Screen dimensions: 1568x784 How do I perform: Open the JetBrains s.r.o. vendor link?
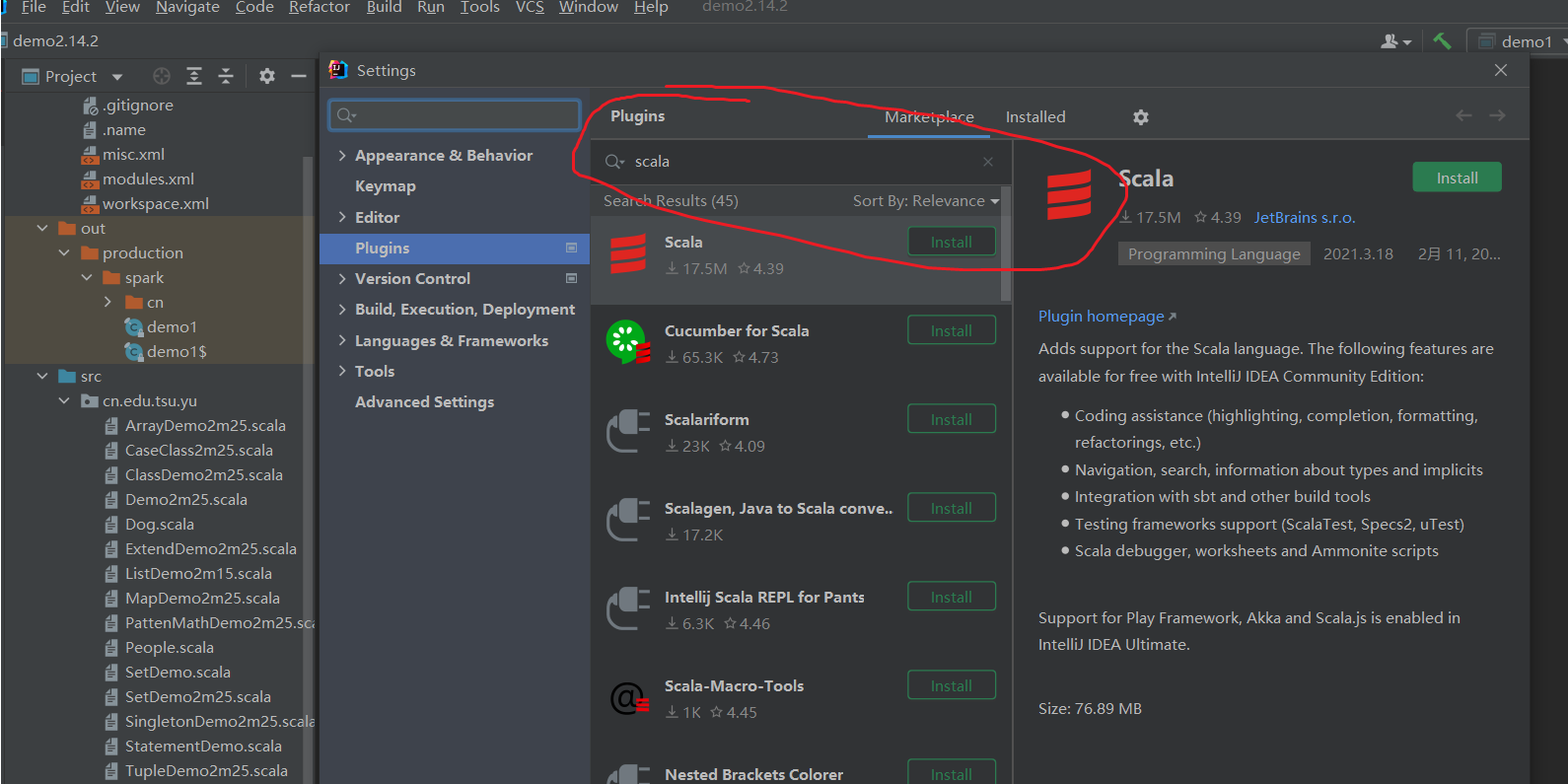[x=1305, y=217]
